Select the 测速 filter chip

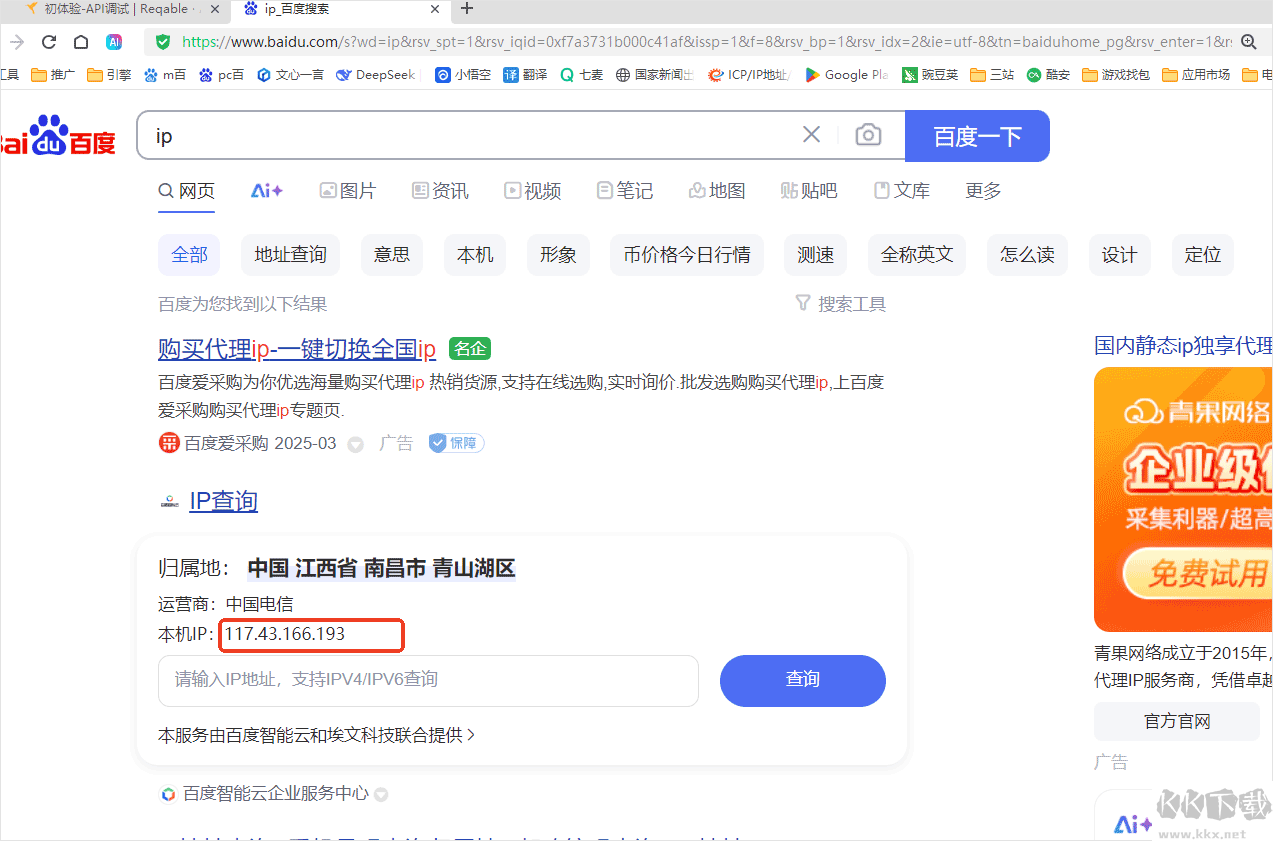point(815,255)
